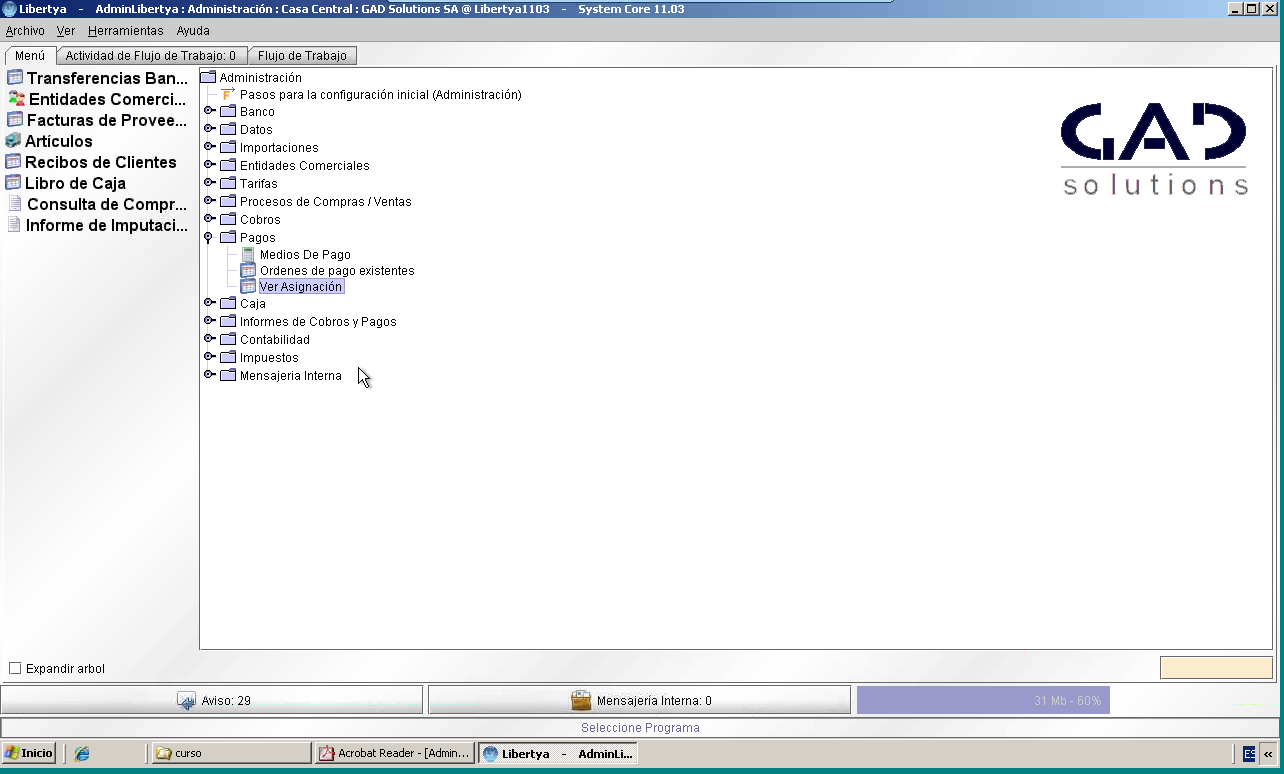This screenshot has height=774, width=1284.
Task: Switch to Actividad de Flujo de Trabajo tab
Action: click(151, 56)
